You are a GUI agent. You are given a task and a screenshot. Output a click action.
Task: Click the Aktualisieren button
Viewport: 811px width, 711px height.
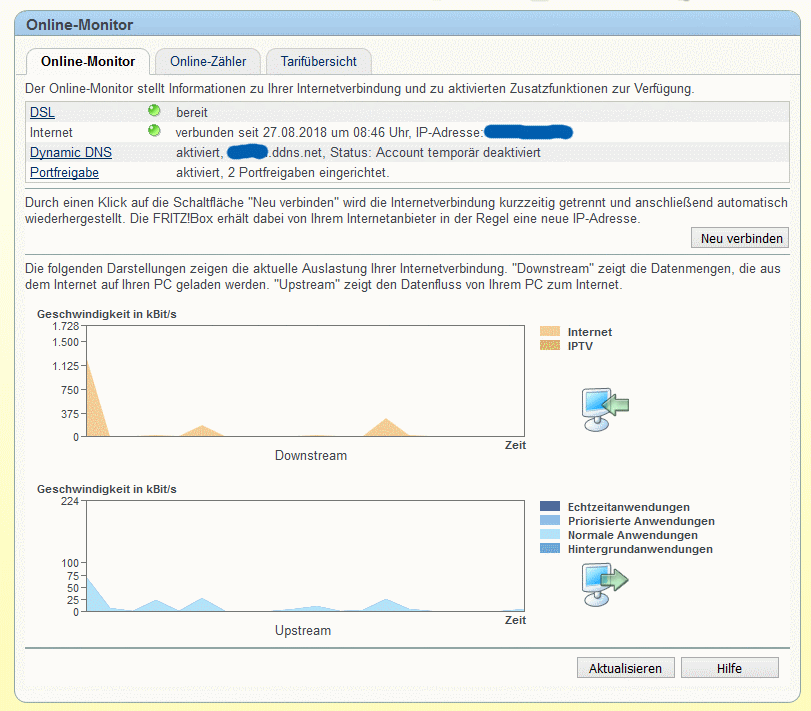(x=626, y=668)
